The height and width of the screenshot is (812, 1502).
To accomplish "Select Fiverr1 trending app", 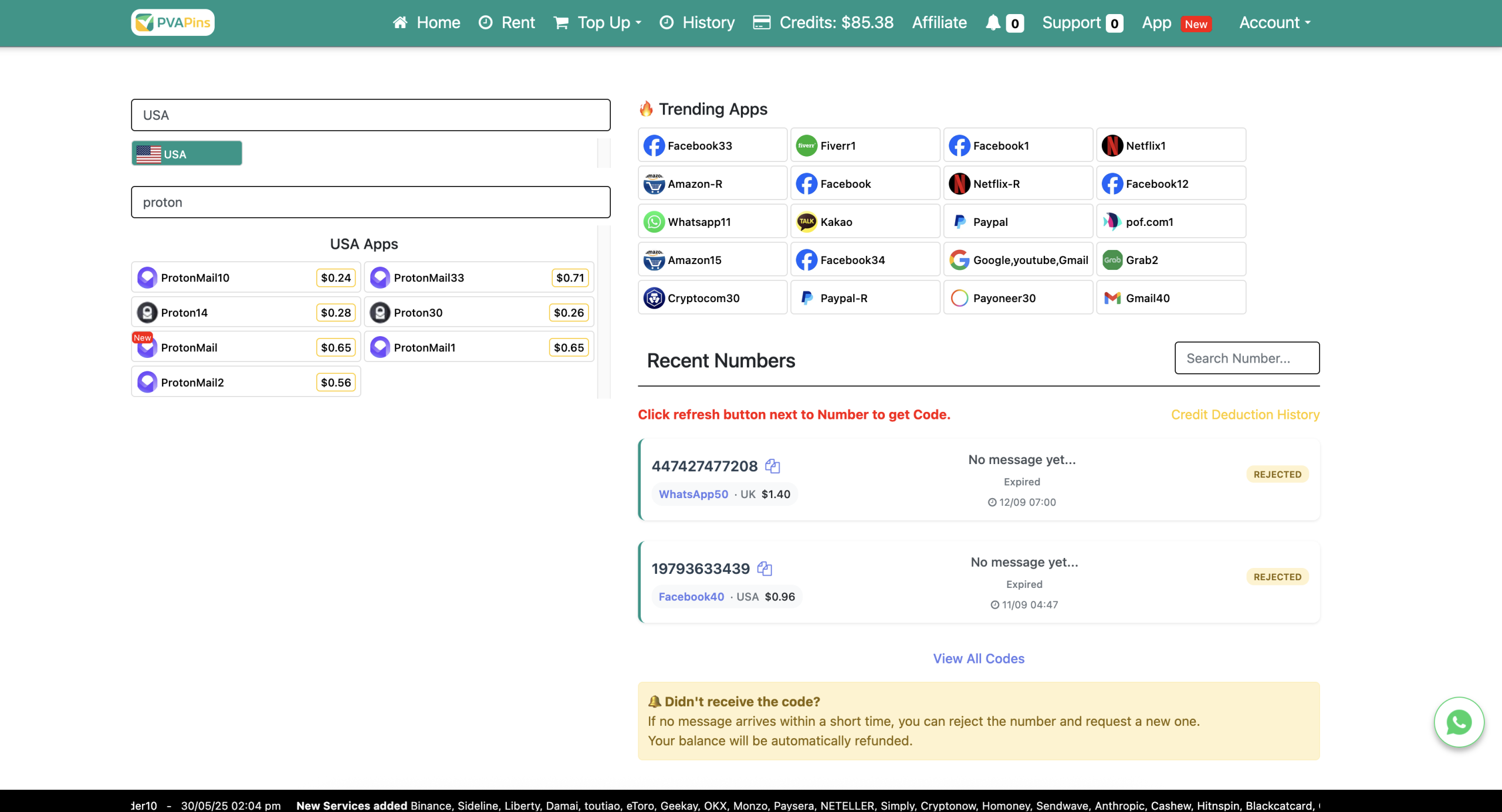I will 865,145.
